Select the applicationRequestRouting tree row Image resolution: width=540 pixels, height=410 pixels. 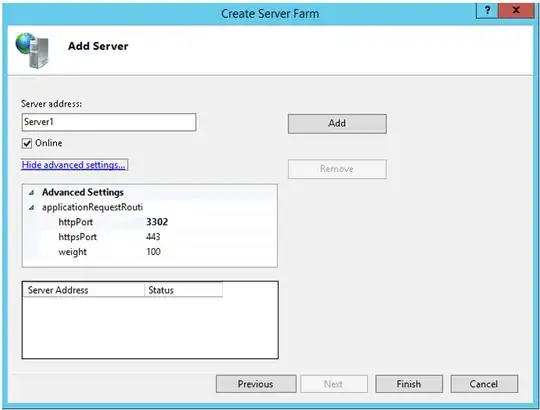pyautogui.click(x=150, y=207)
